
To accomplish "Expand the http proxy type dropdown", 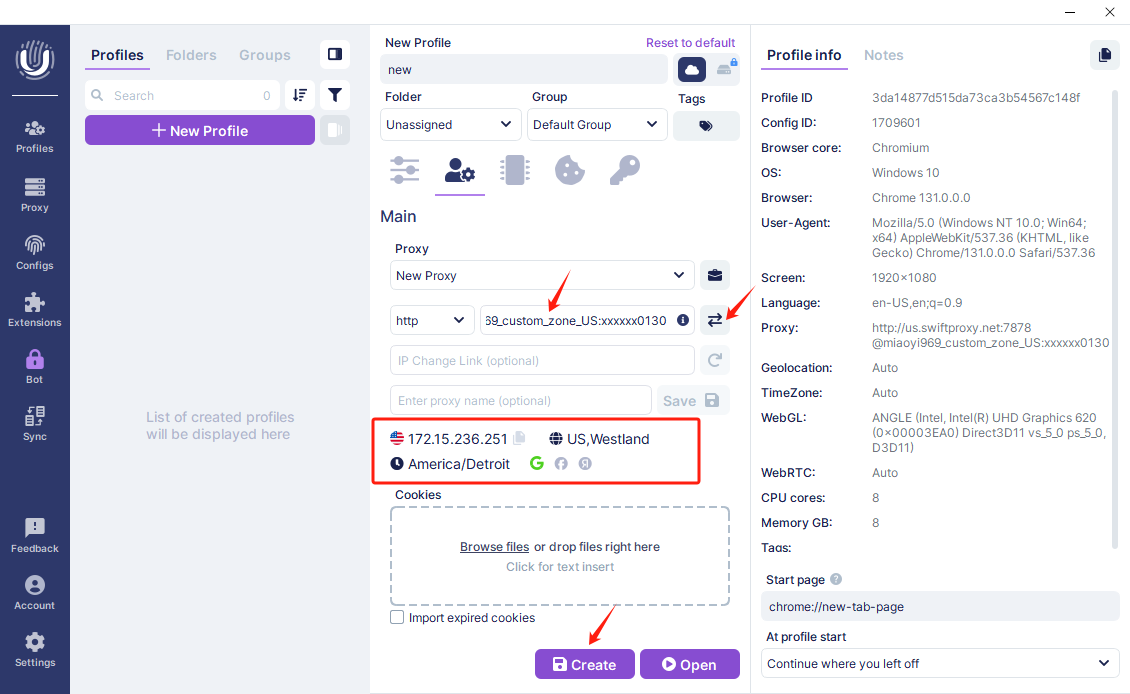I will 432,320.
